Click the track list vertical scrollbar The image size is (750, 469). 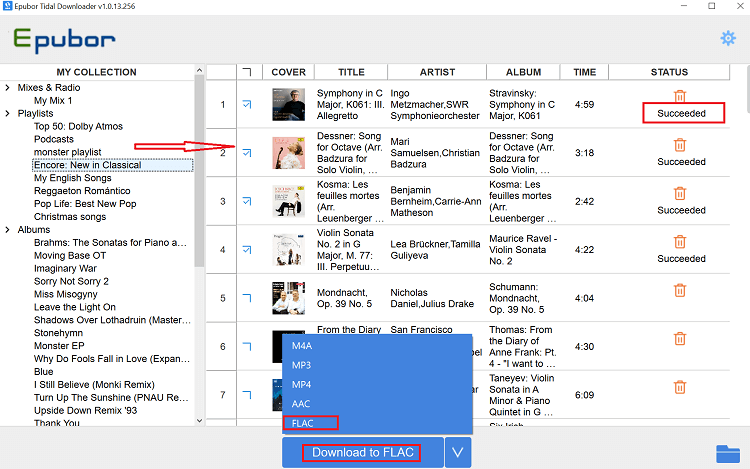[x=747, y=89]
